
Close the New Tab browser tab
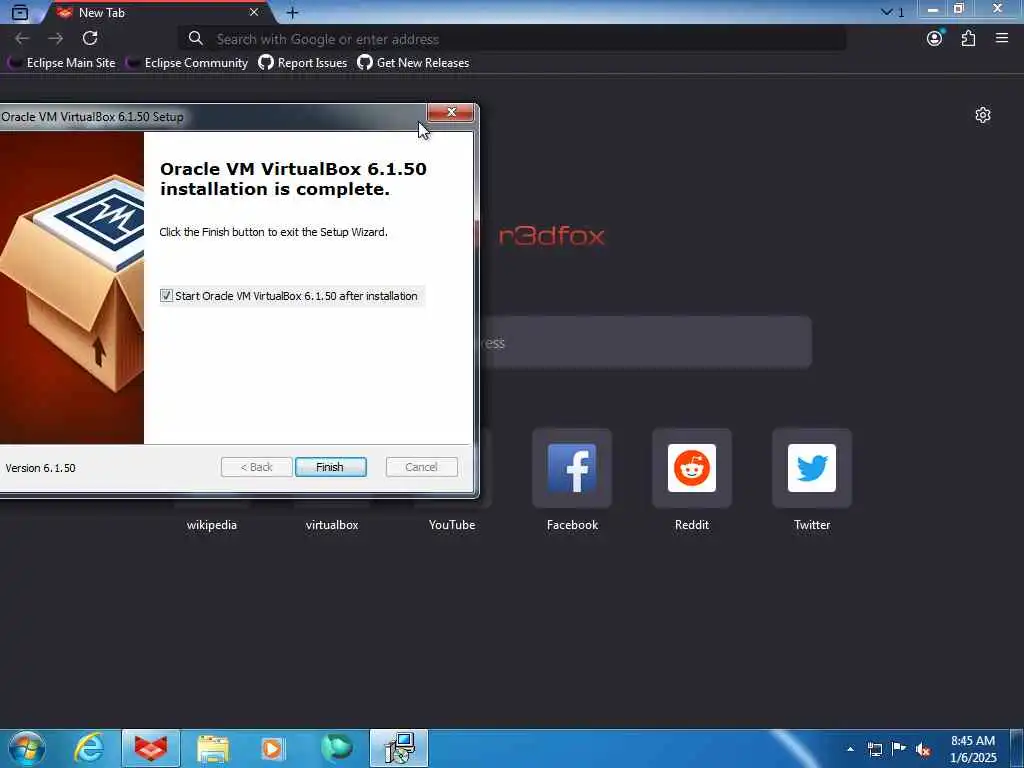pos(254,12)
